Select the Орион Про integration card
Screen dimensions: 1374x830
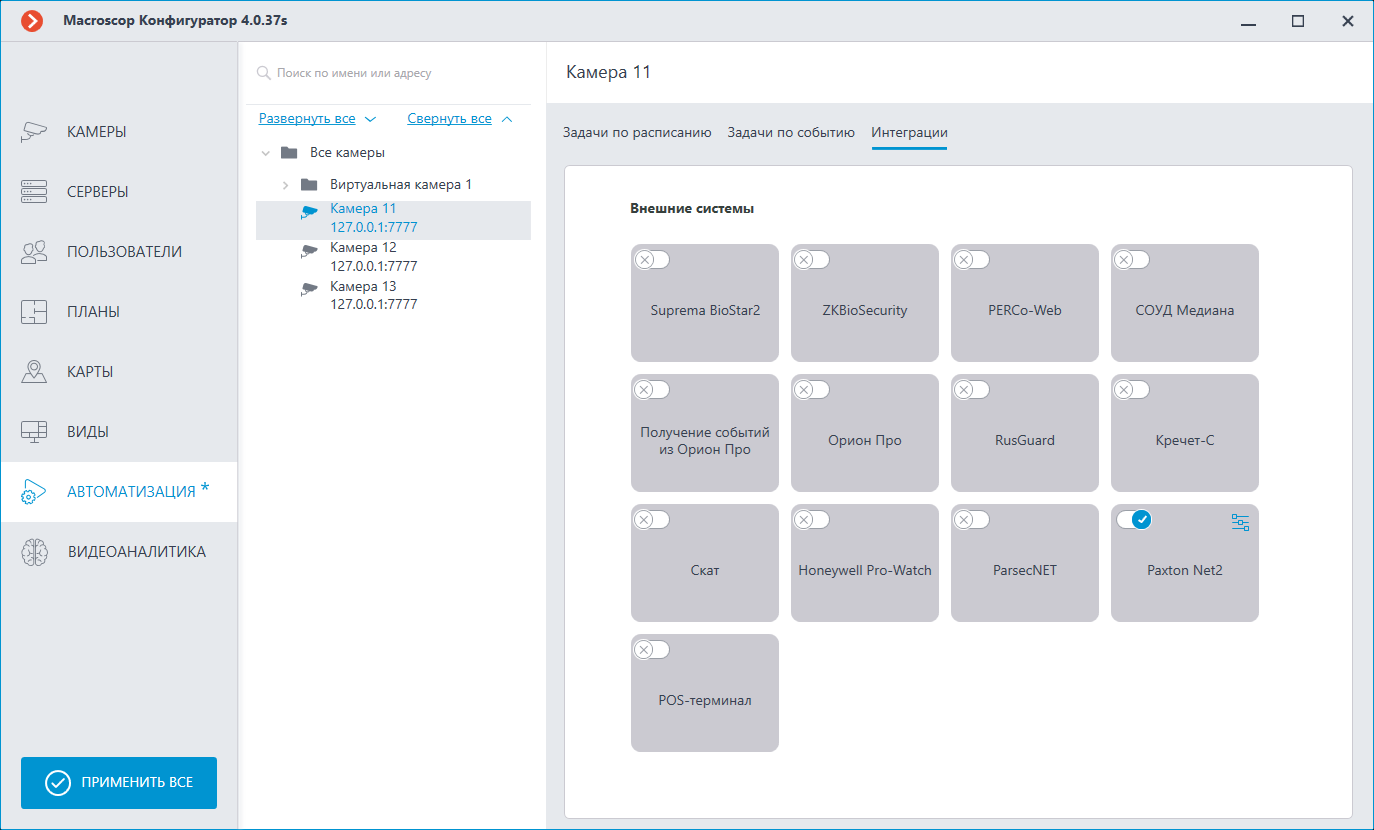click(865, 433)
